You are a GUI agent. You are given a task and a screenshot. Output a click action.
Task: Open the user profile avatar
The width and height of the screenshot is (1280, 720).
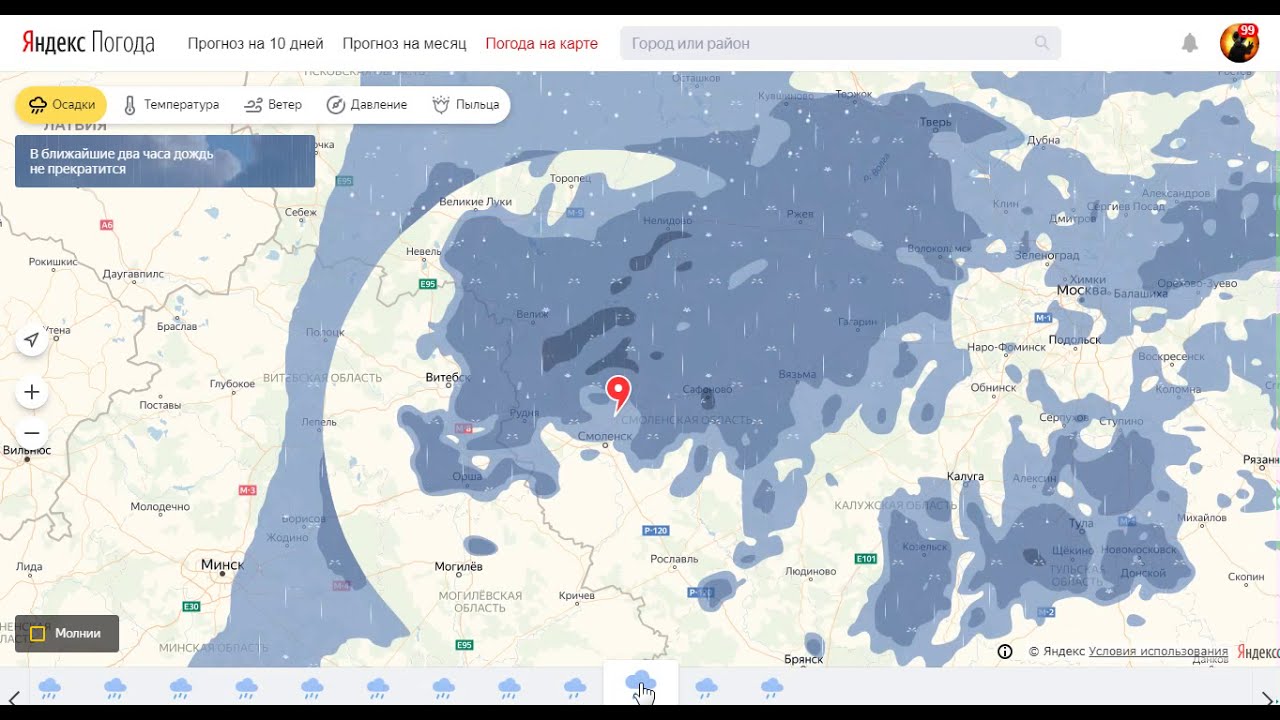1239,43
